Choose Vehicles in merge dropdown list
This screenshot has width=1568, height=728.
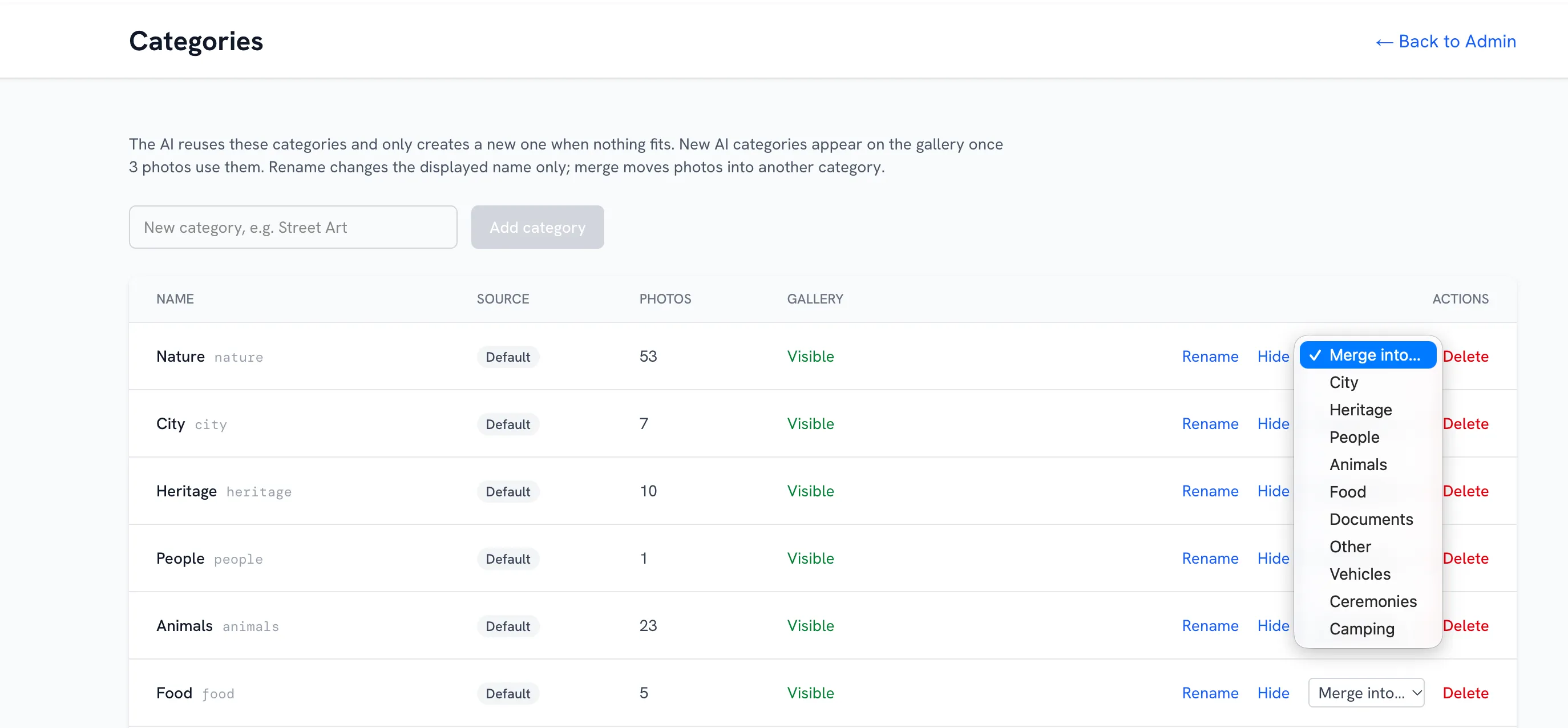coord(1368,574)
